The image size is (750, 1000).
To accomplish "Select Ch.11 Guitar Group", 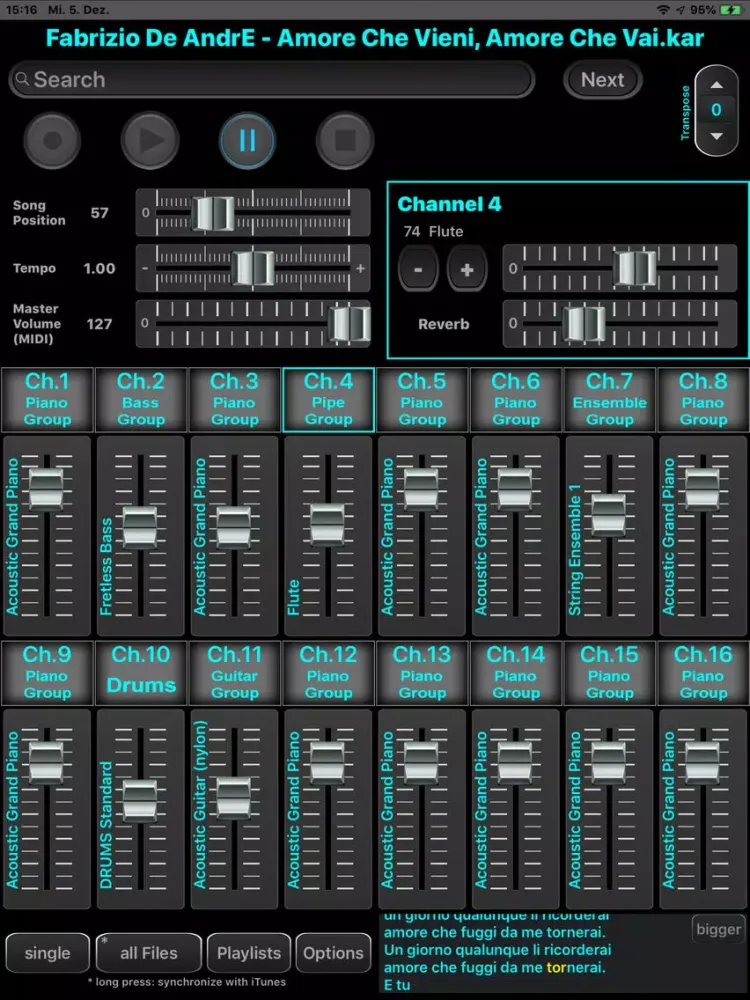I will pyautogui.click(x=234, y=673).
